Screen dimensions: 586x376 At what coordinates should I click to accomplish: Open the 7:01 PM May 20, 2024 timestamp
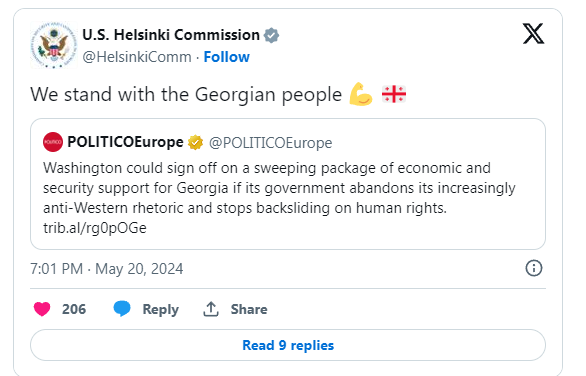click(x=107, y=269)
